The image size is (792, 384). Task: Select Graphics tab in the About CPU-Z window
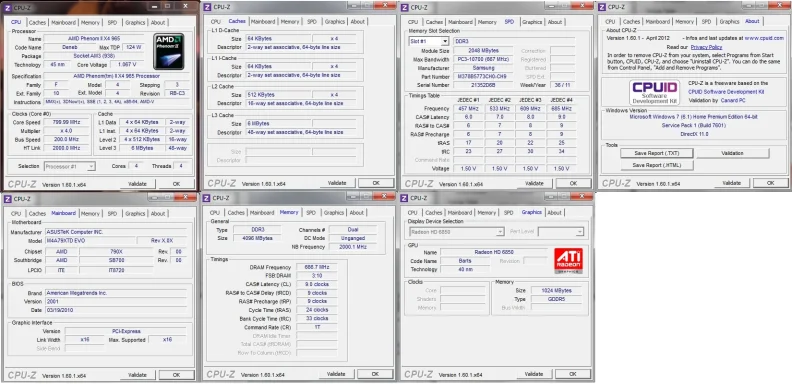729,22
